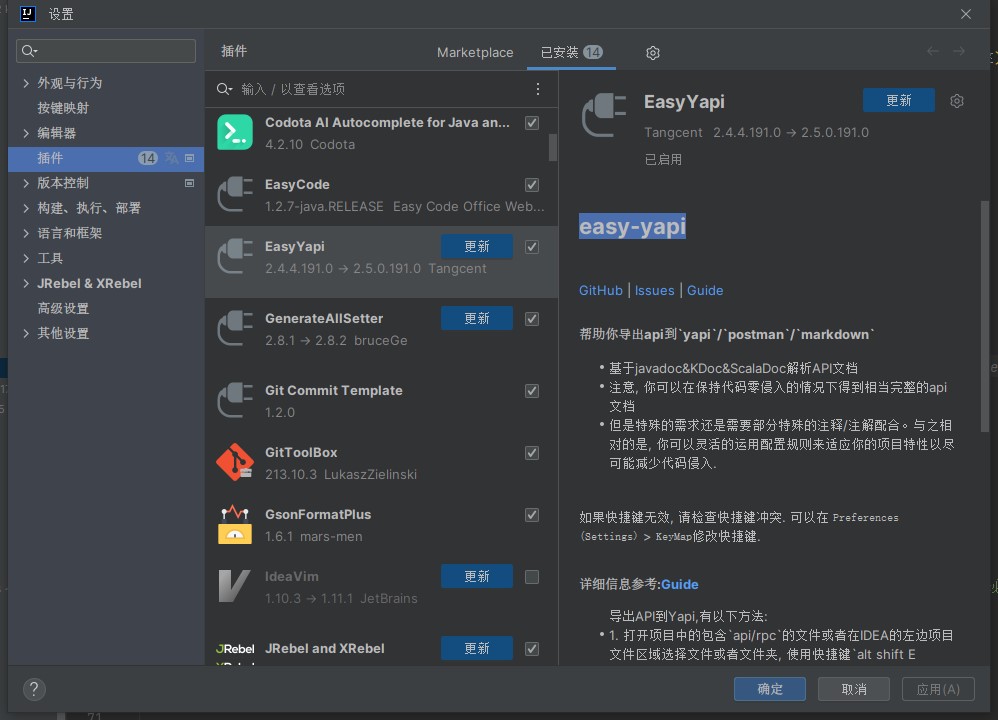Click the EasyYapi plugin icon in list
The width and height of the screenshot is (998, 720).
click(235, 256)
